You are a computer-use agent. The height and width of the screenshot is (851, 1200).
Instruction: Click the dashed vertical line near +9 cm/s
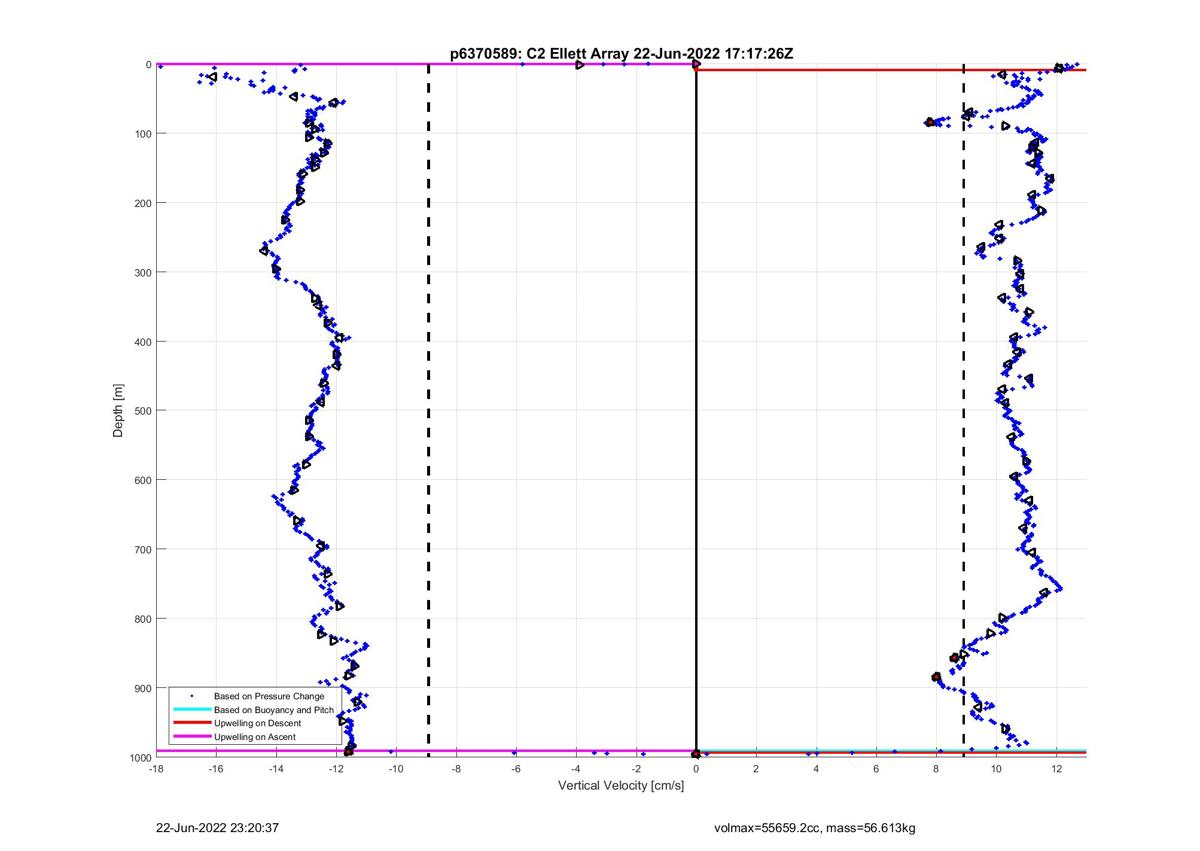[x=963, y=410]
